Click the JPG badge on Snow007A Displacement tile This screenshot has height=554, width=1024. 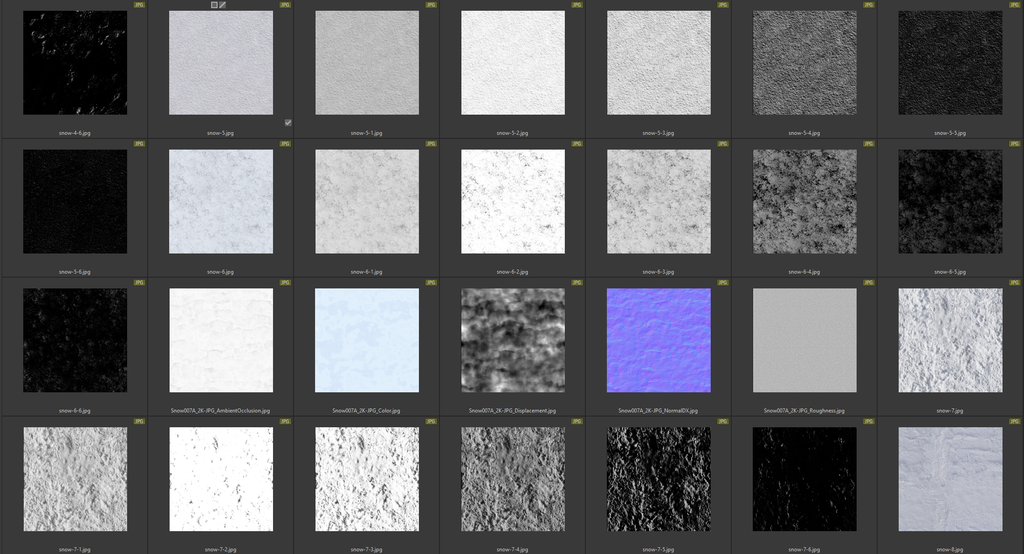click(578, 283)
